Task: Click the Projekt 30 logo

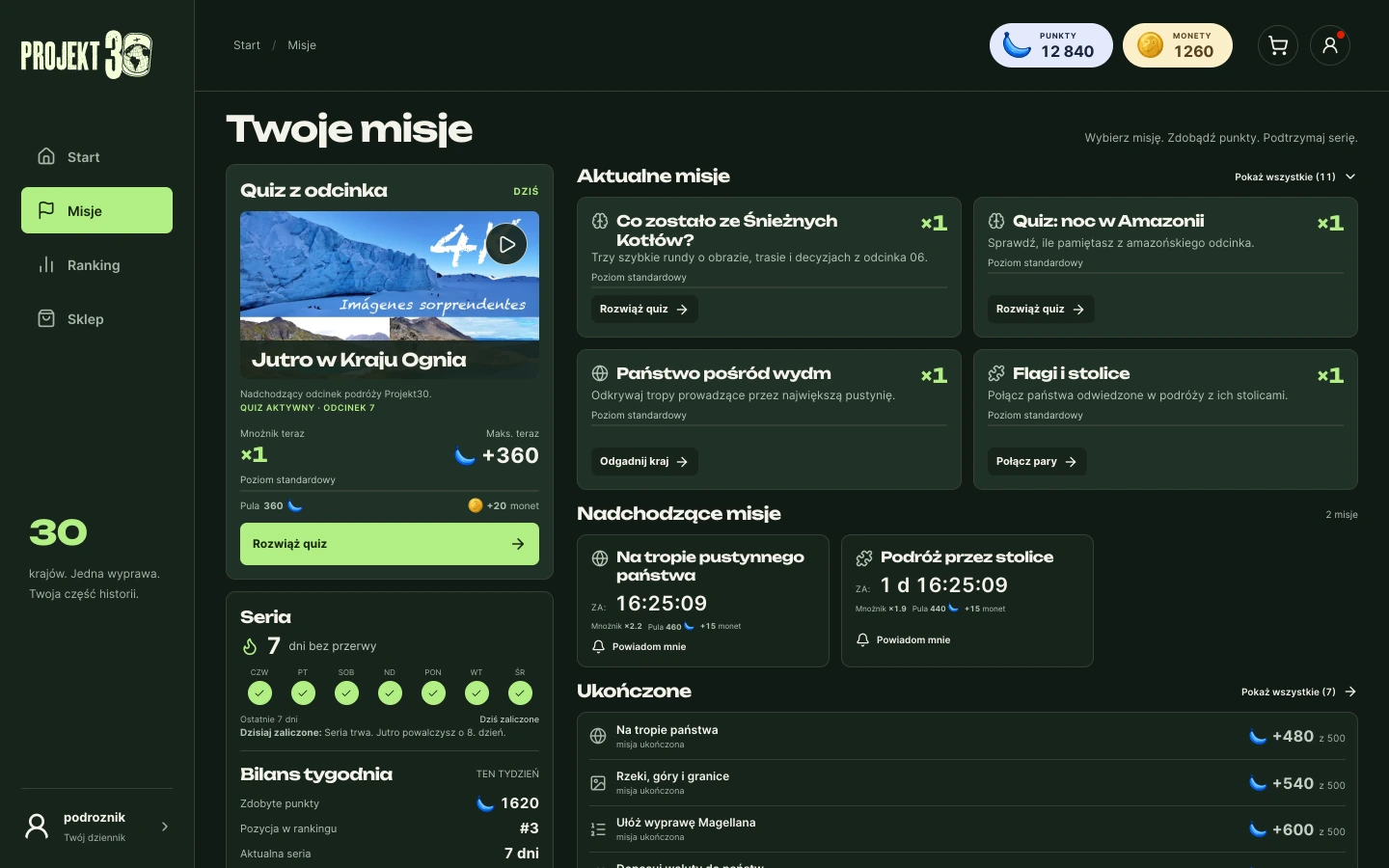Action: pyautogui.click(x=87, y=55)
